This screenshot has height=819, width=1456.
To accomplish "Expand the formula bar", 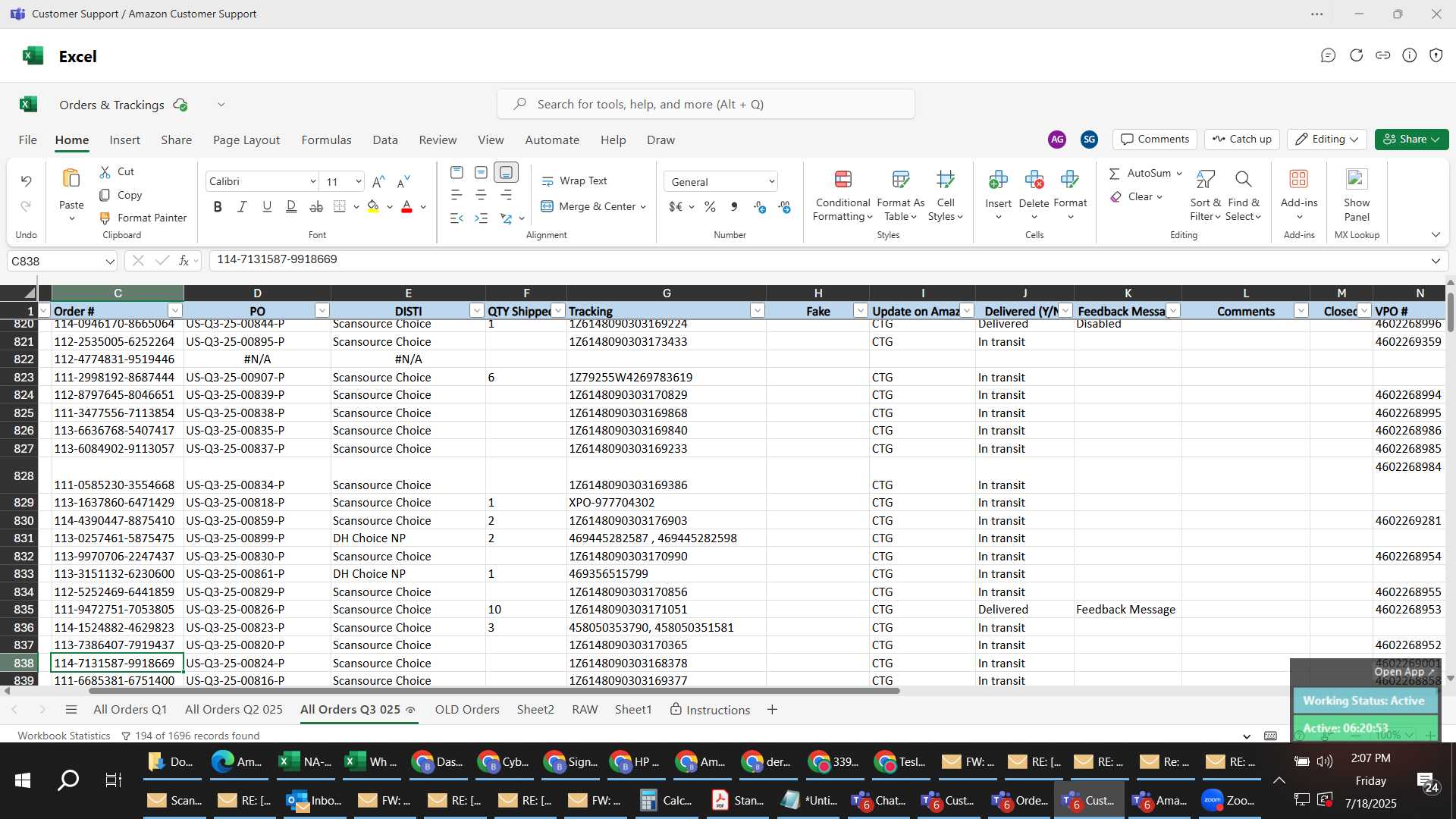I will (x=1436, y=261).
